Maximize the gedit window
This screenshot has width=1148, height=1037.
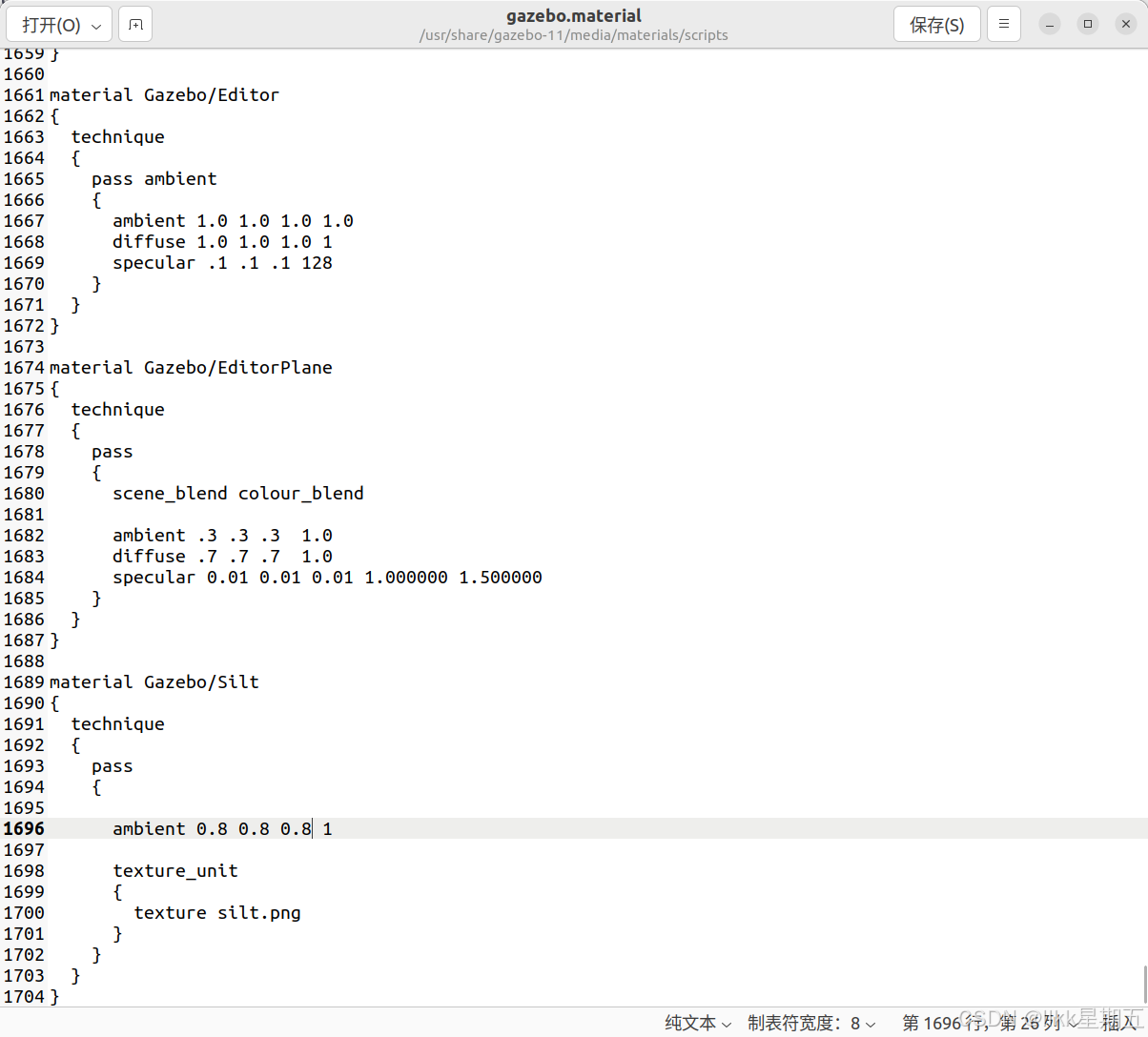[1088, 25]
